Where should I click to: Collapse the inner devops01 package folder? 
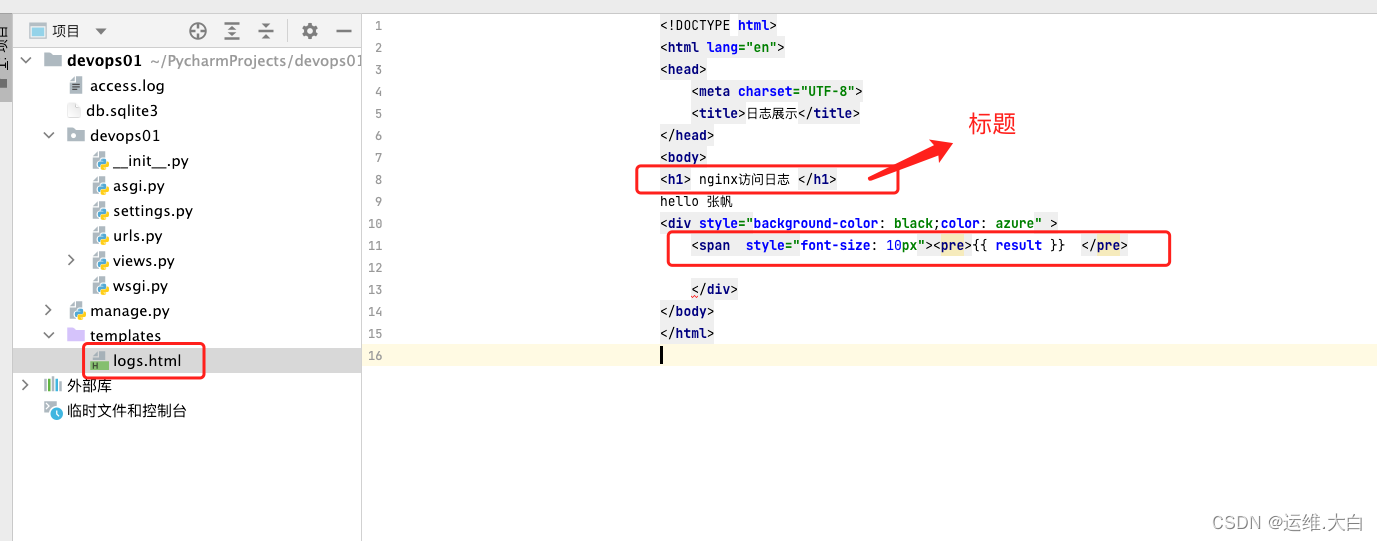(49, 135)
